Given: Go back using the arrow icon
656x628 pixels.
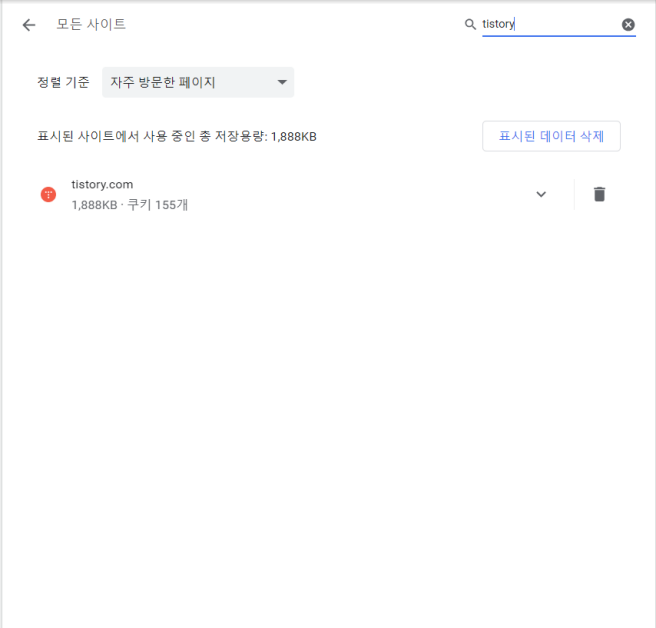Looking at the screenshot, I should pos(29,25).
